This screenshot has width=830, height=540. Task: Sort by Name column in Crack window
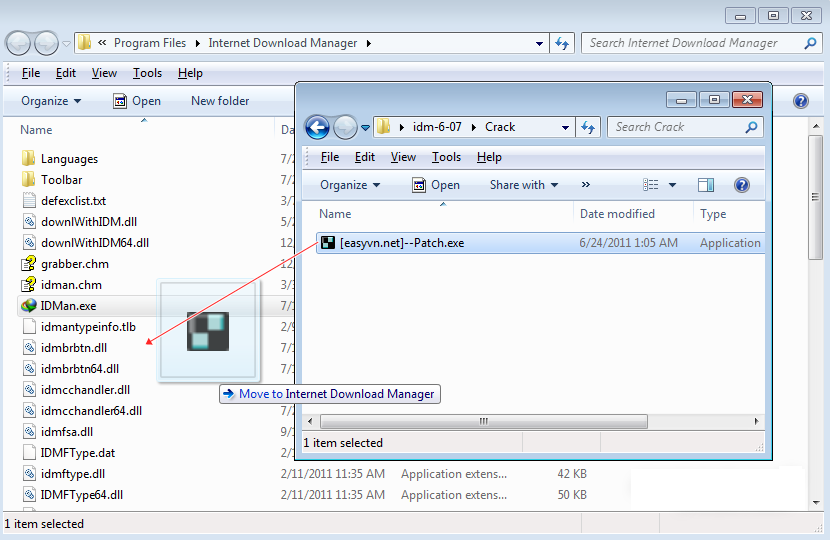tap(335, 214)
